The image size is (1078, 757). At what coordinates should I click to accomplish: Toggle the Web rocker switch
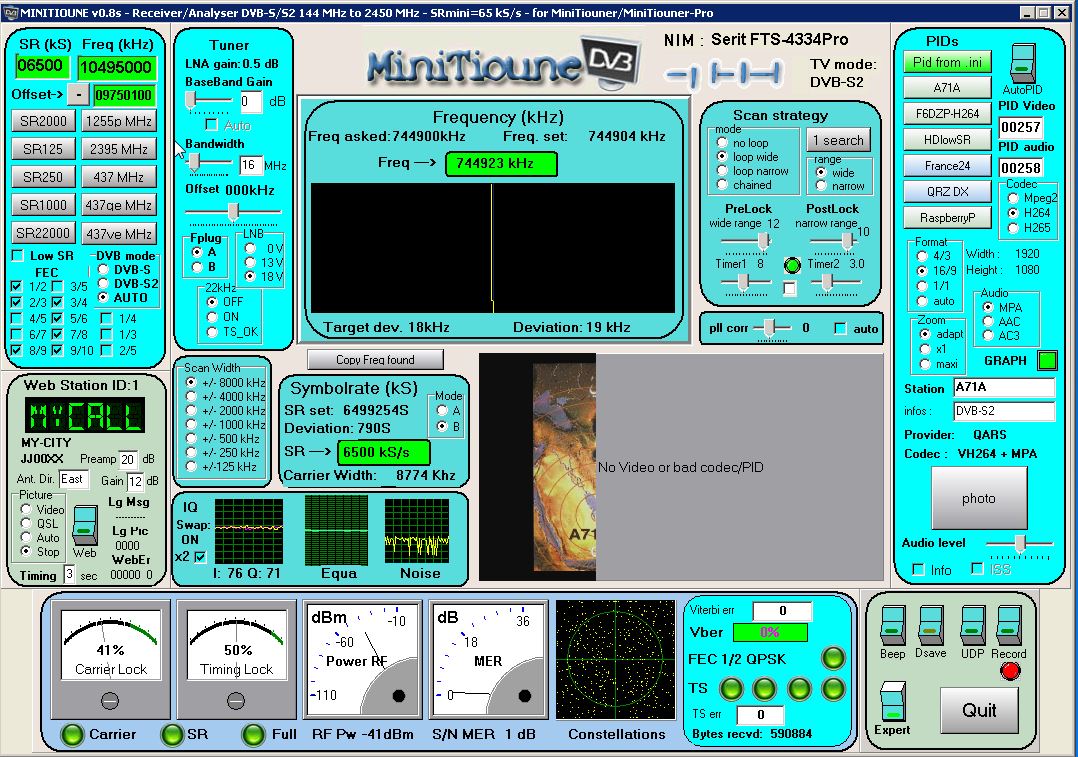85,525
